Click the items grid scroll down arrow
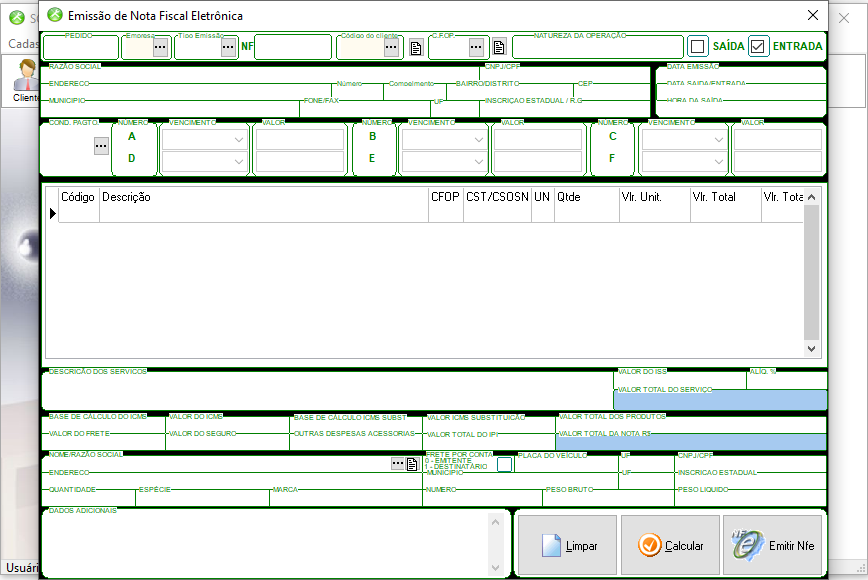Viewport: 868px width, 580px height. click(812, 349)
